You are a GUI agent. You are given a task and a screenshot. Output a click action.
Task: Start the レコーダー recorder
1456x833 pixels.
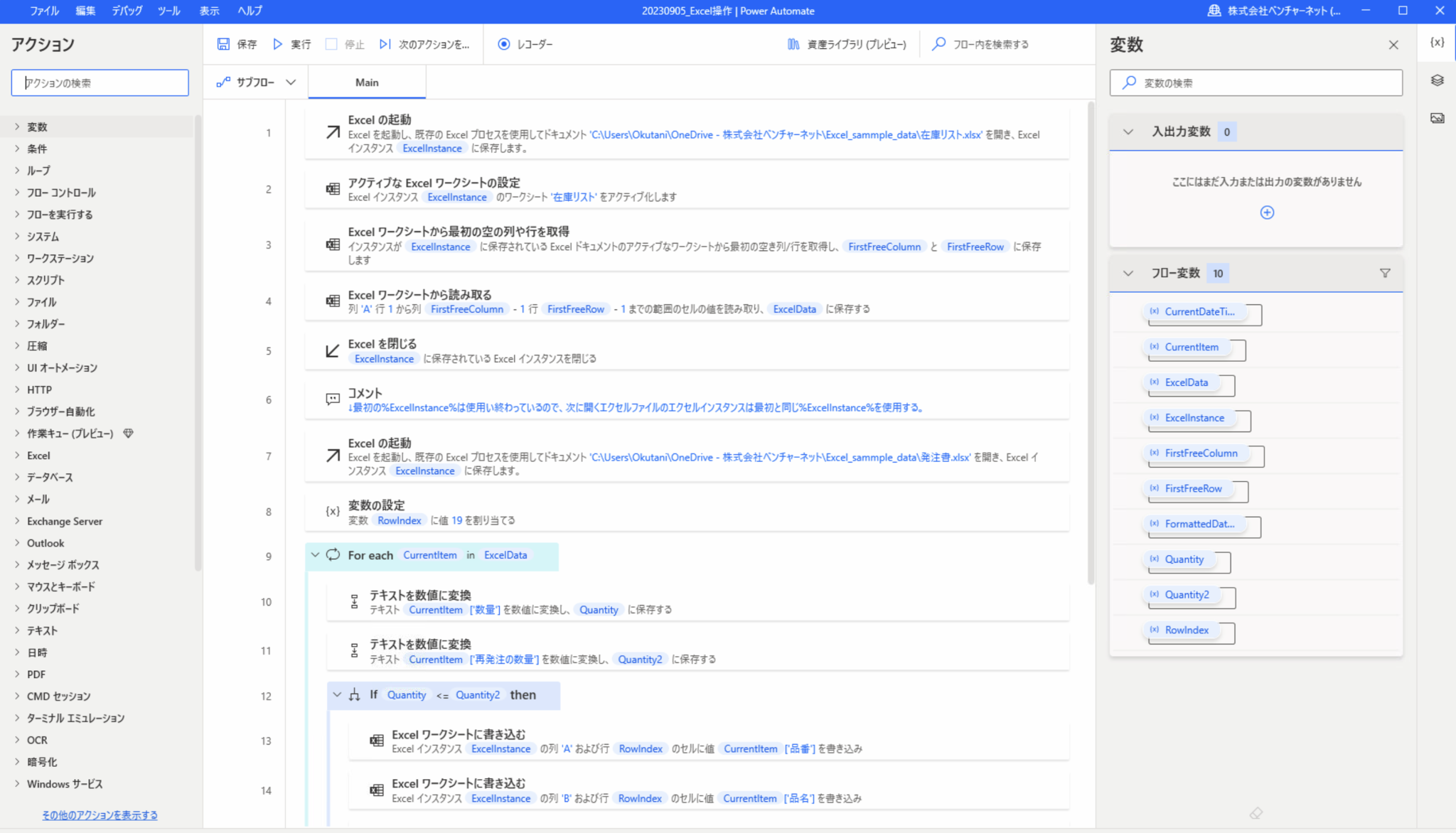pos(504,44)
